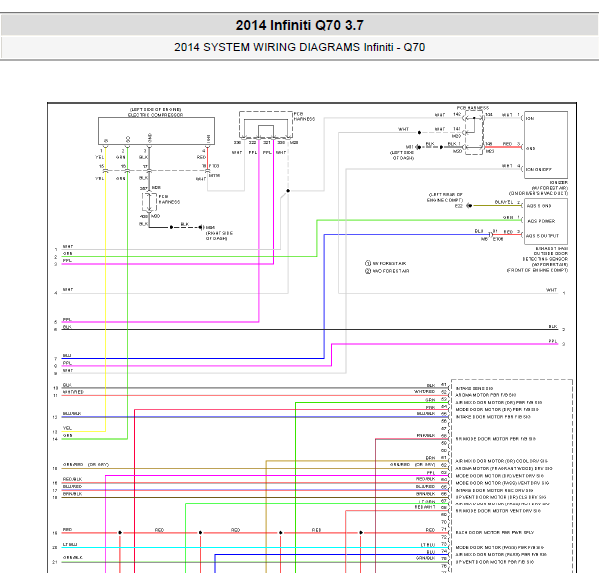Click "AROMA MOTOR PBR F/B SIG" at pin 42
Viewport: 599px width, 573px height.
coord(486,395)
